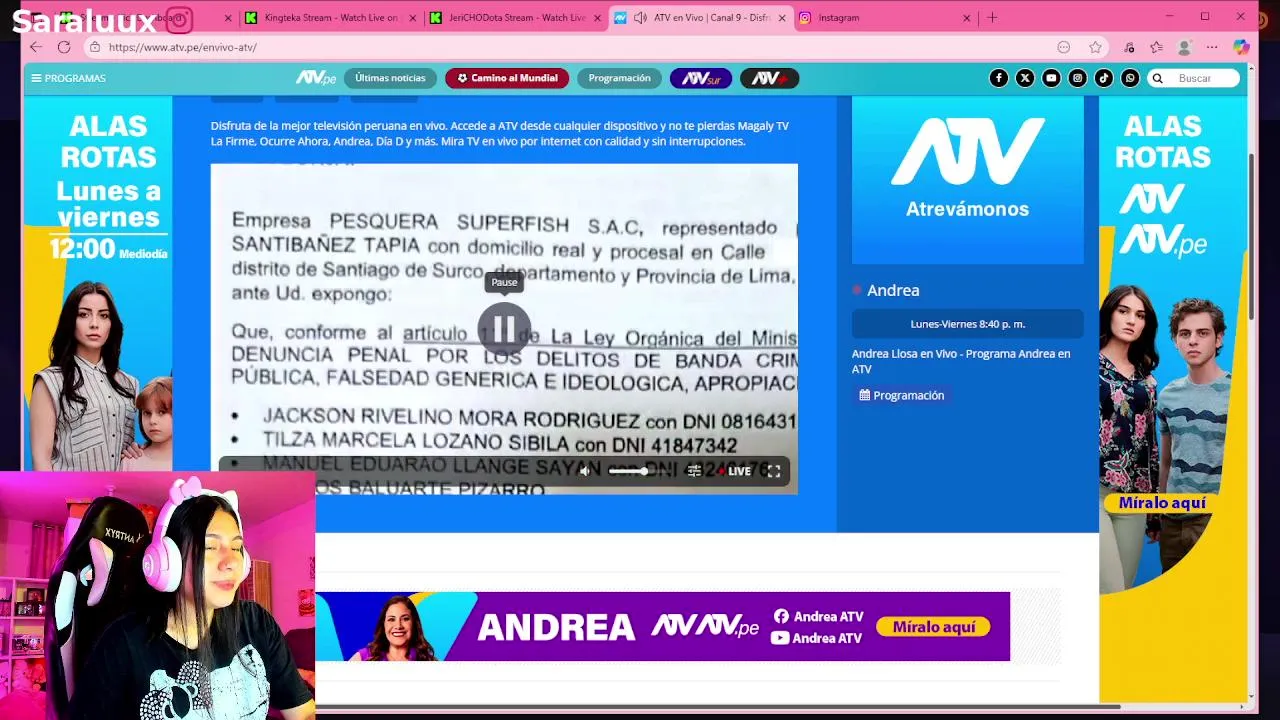Click the address bar URL
This screenshot has width=1280, height=720.
(182, 47)
